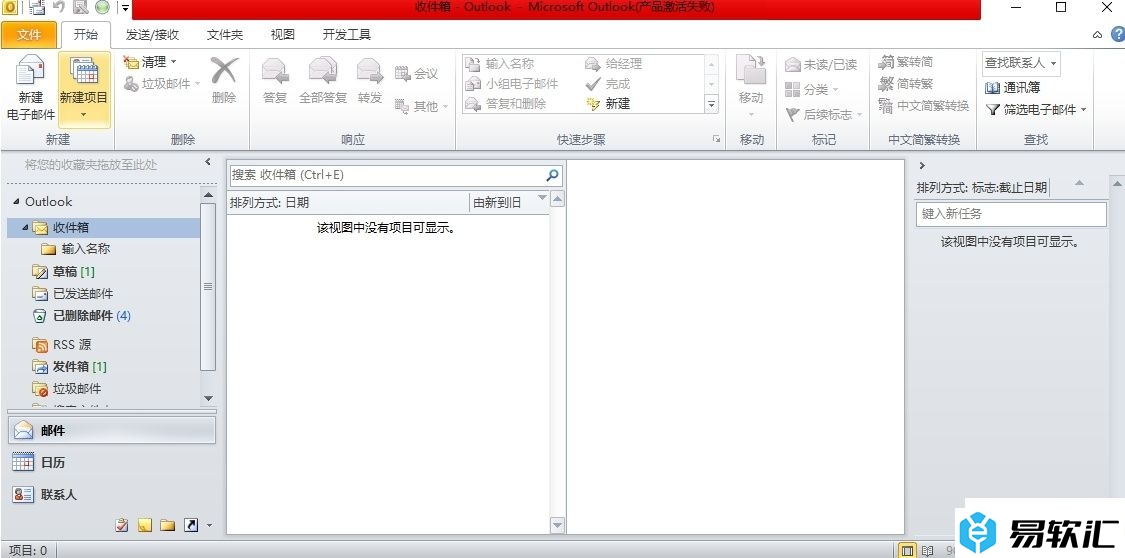This screenshot has width=1125, height=558.
Task: Open the Follow Up (后续标志) dropdown
Action: tap(824, 115)
